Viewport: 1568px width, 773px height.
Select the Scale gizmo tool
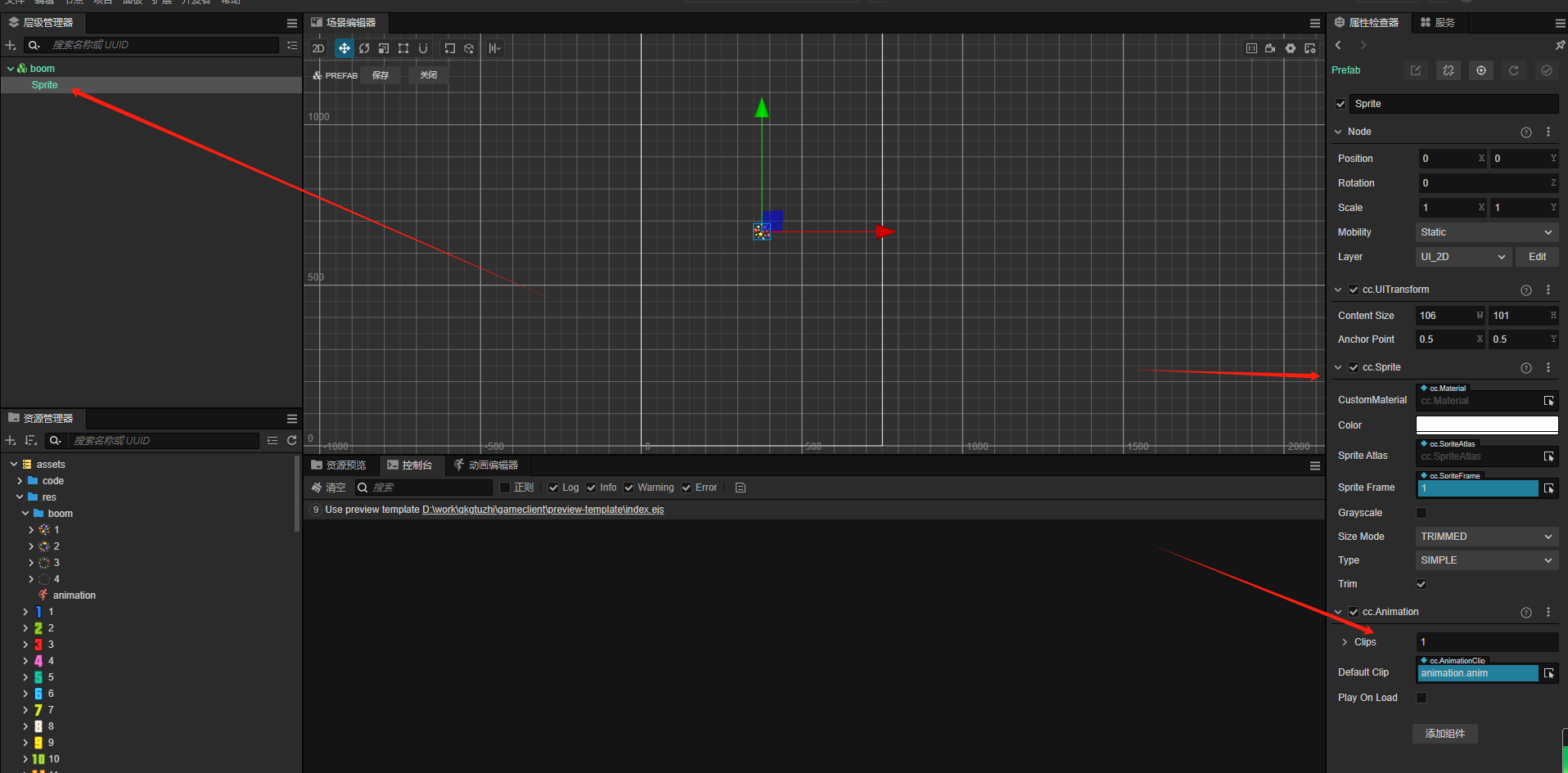coord(384,48)
